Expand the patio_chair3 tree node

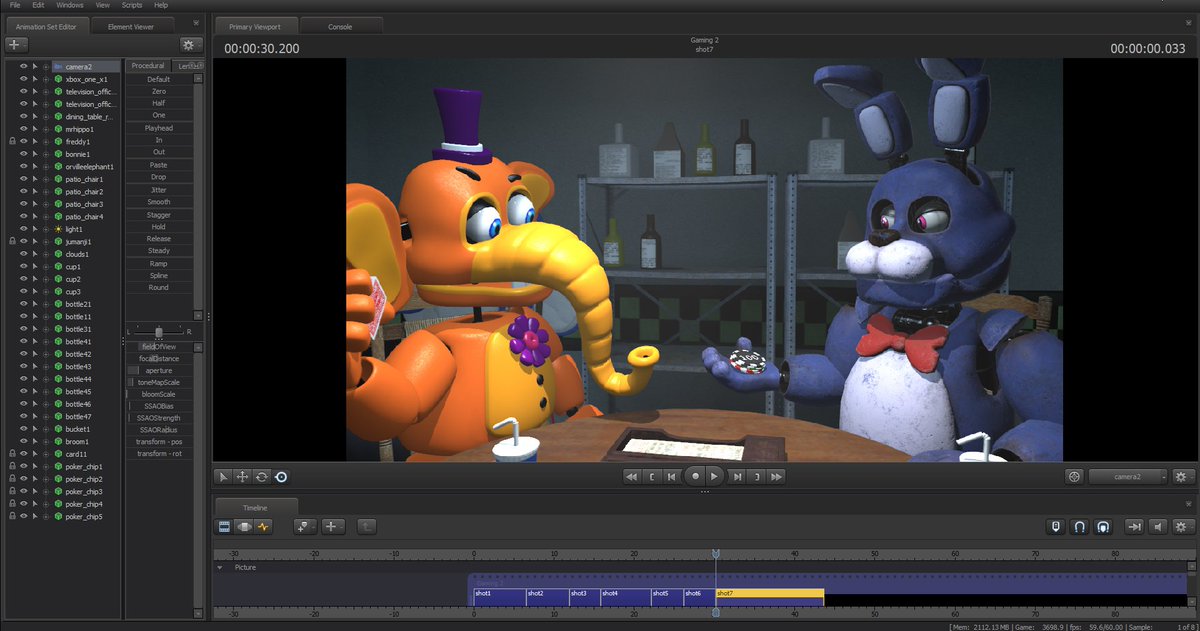(45, 204)
